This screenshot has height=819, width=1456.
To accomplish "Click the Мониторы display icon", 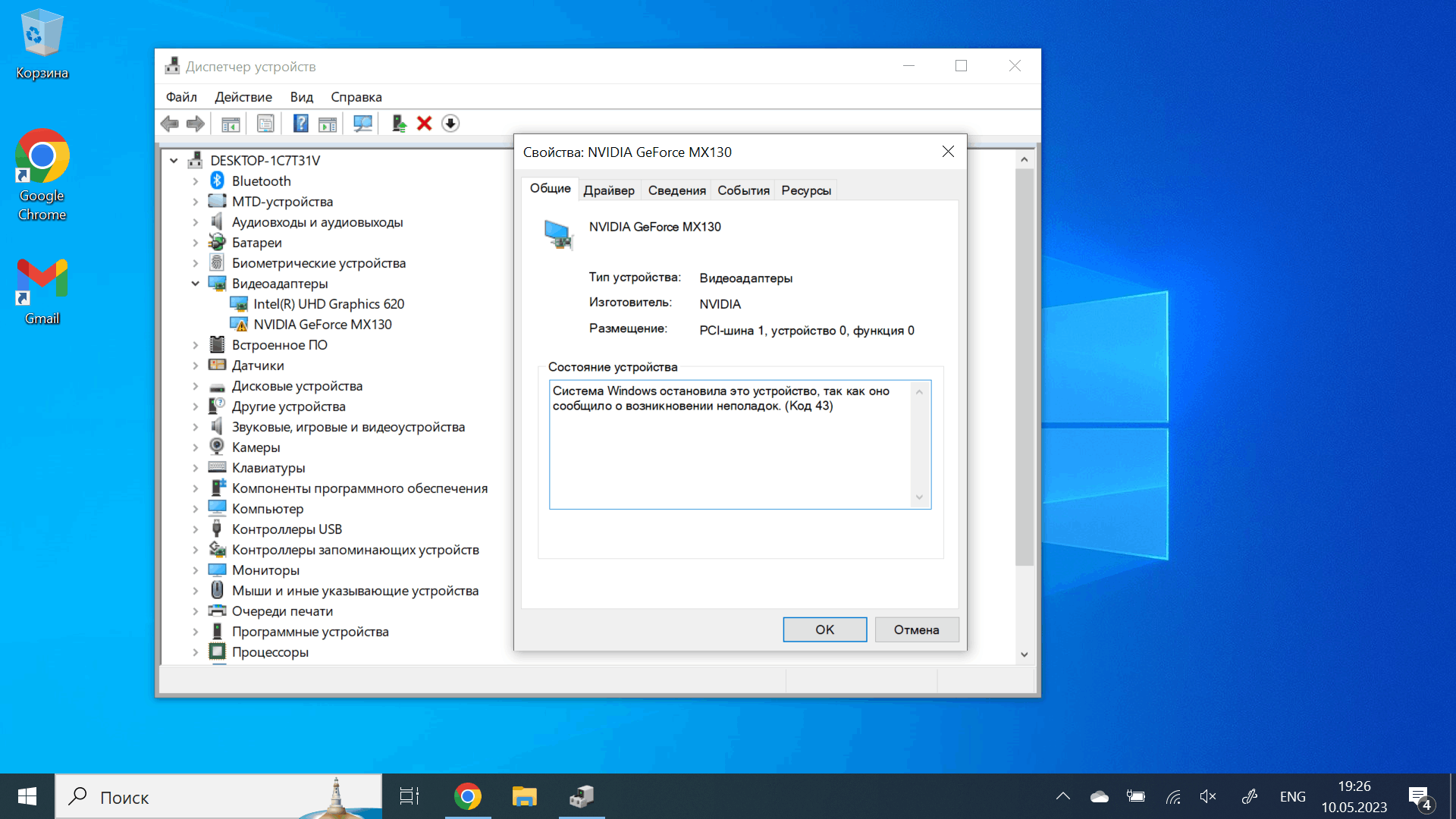I will tap(217, 570).
